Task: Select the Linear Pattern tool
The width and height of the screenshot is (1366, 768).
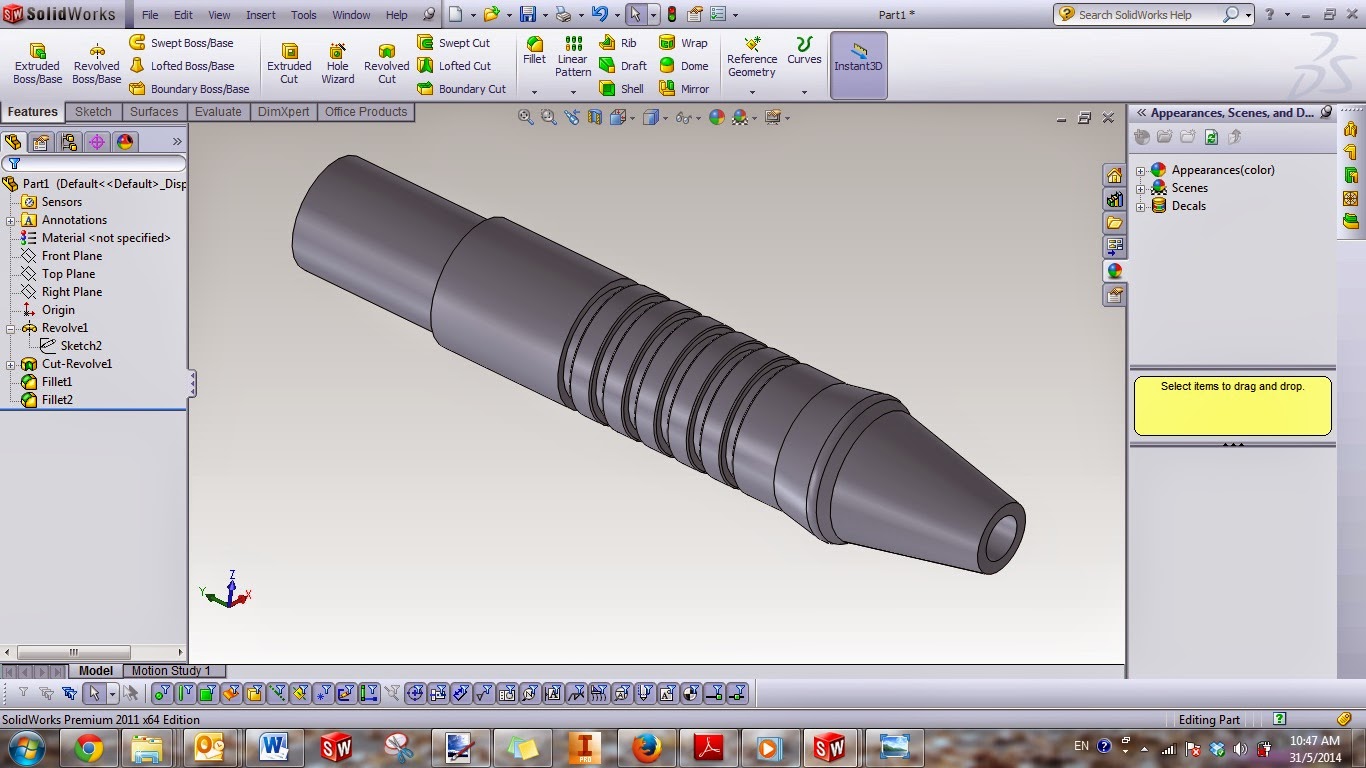Action: tap(573, 56)
